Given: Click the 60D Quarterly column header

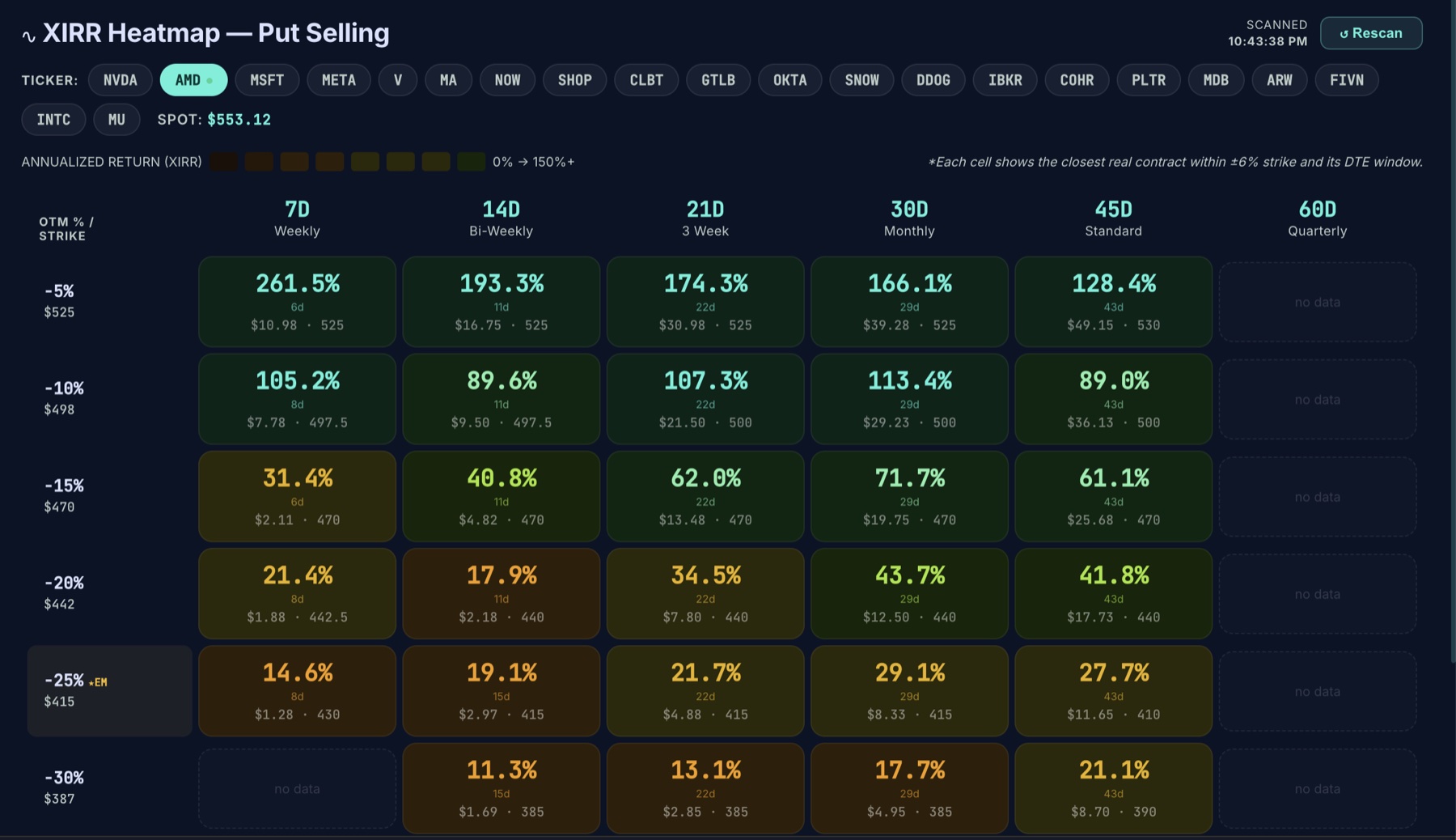Looking at the screenshot, I should point(1318,218).
